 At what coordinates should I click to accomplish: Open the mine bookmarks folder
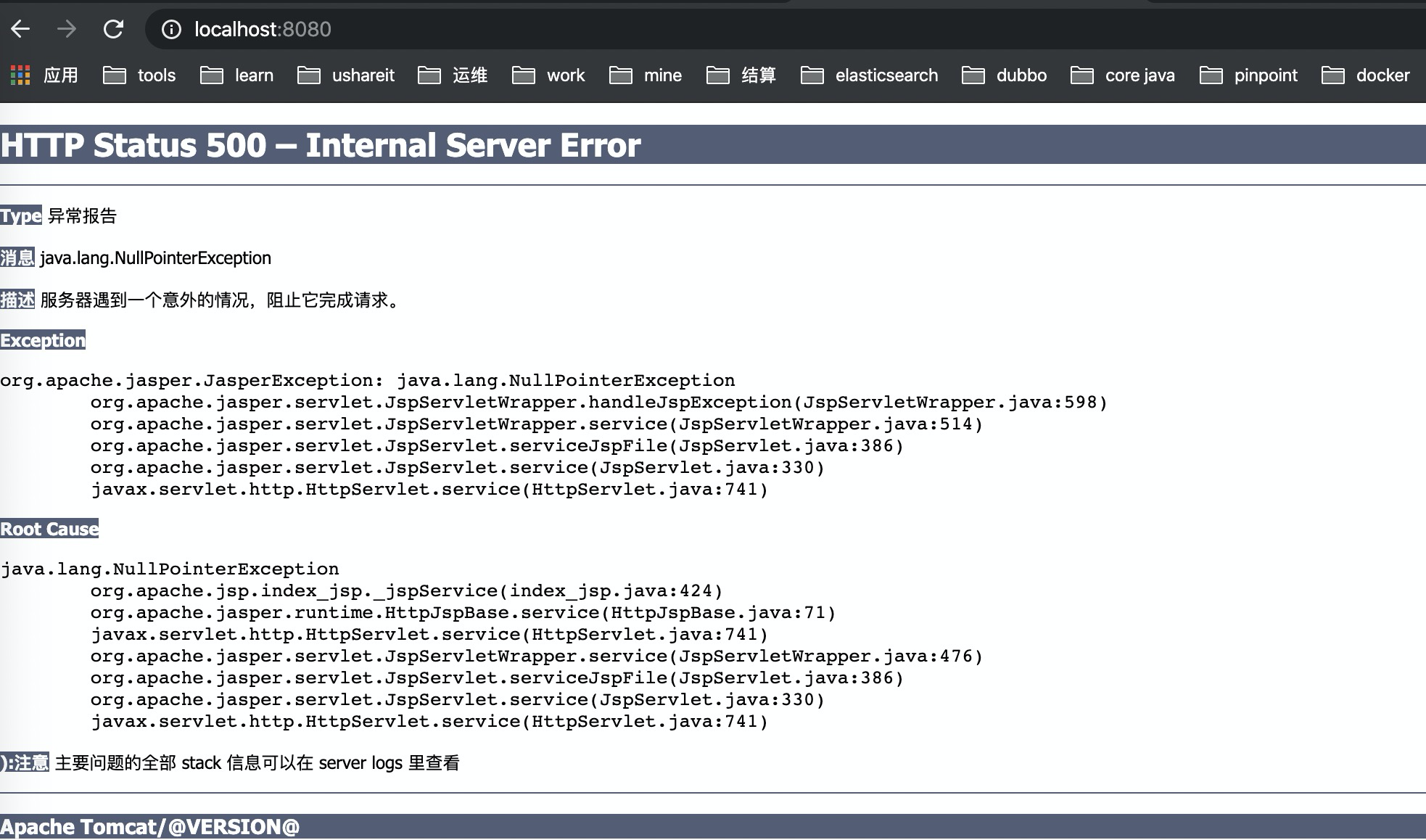click(662, 75)
